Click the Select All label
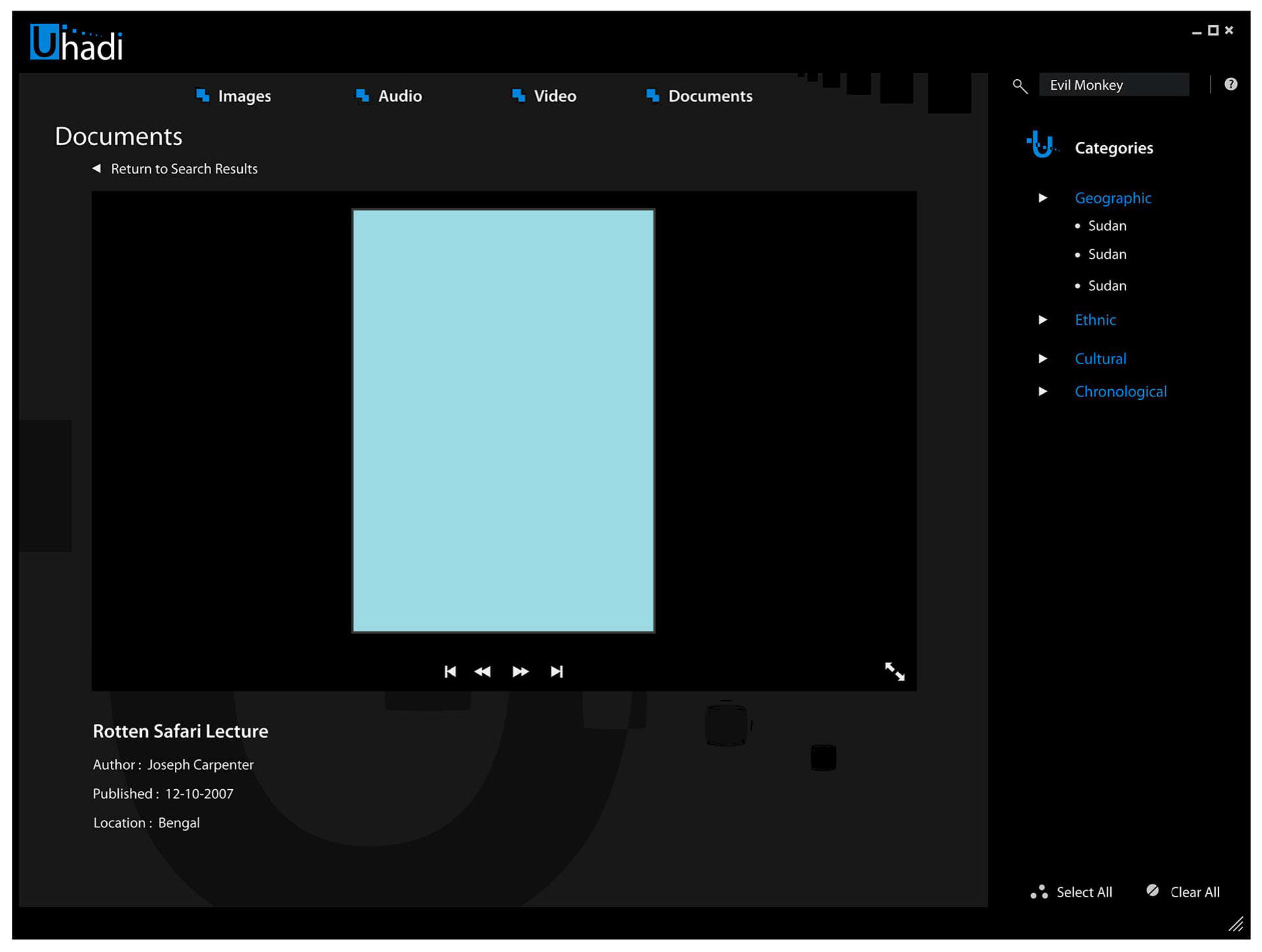This screenshot has width=1262, height=952. click(x=1084, y=892)
